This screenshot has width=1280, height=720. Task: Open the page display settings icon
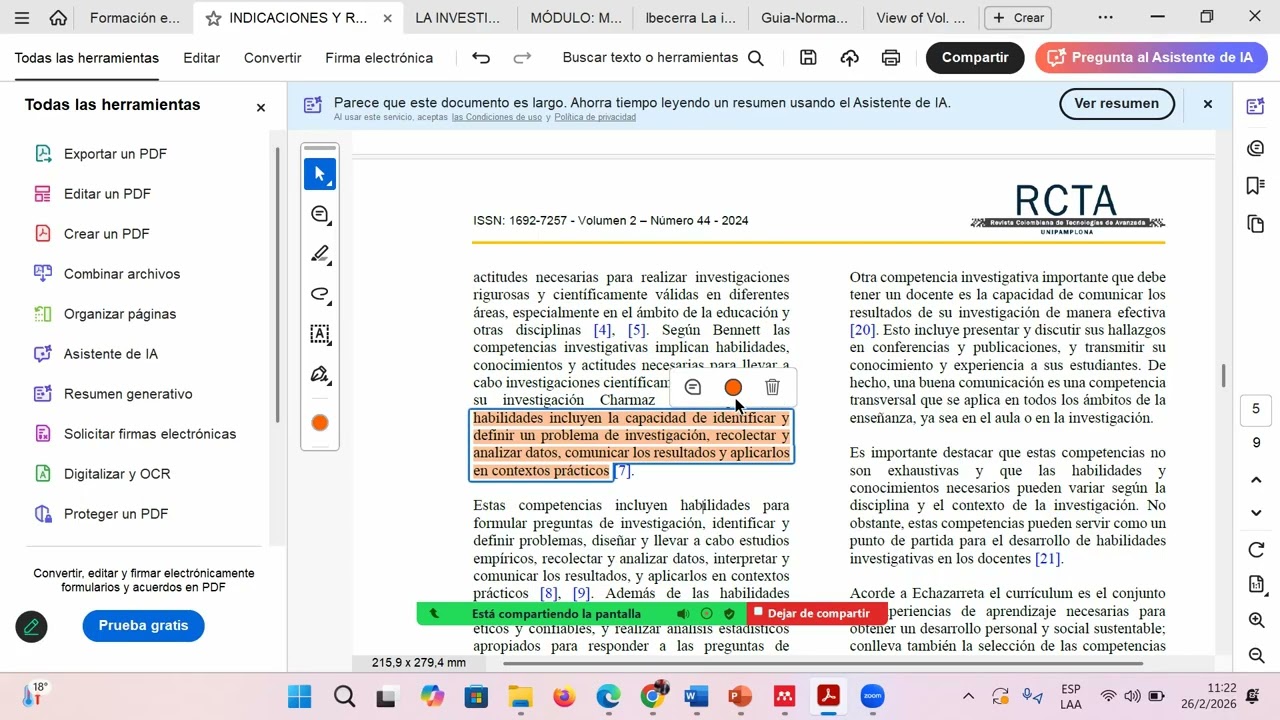pyautogui.click(x=1257, y=584)
